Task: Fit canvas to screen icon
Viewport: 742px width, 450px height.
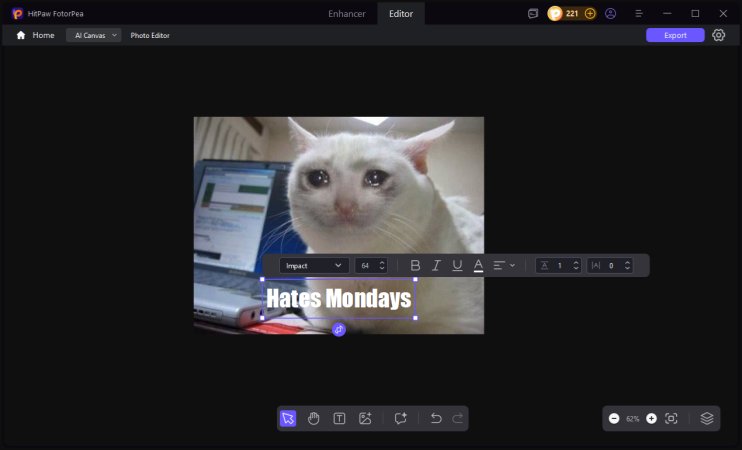Action: pyautogui.click(x=671, y=418)
